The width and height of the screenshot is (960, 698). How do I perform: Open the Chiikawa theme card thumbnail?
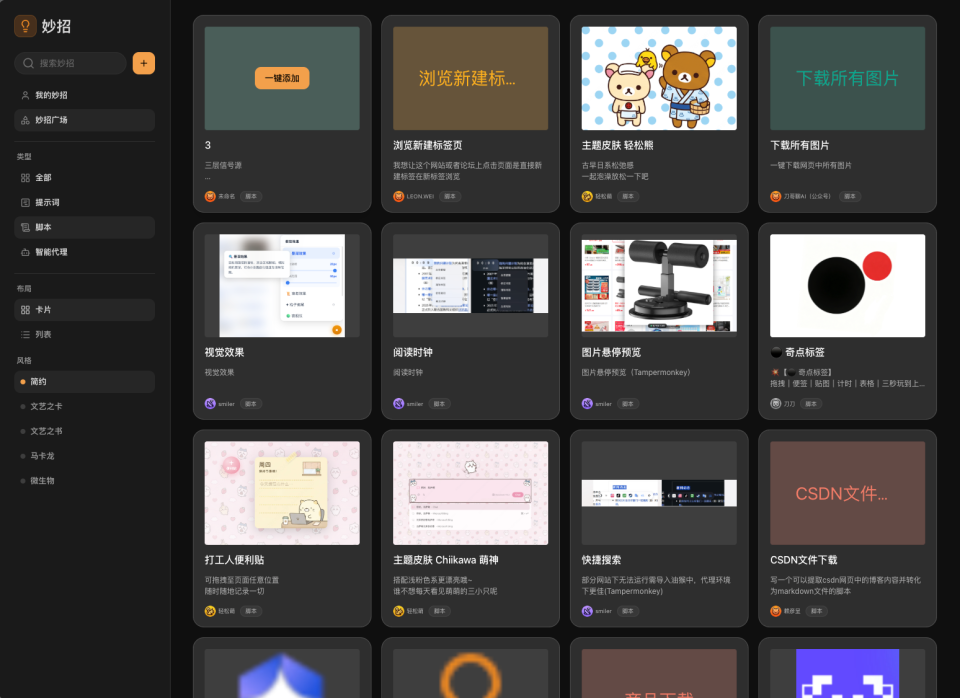pyautogui.click(x=470, y=493)
